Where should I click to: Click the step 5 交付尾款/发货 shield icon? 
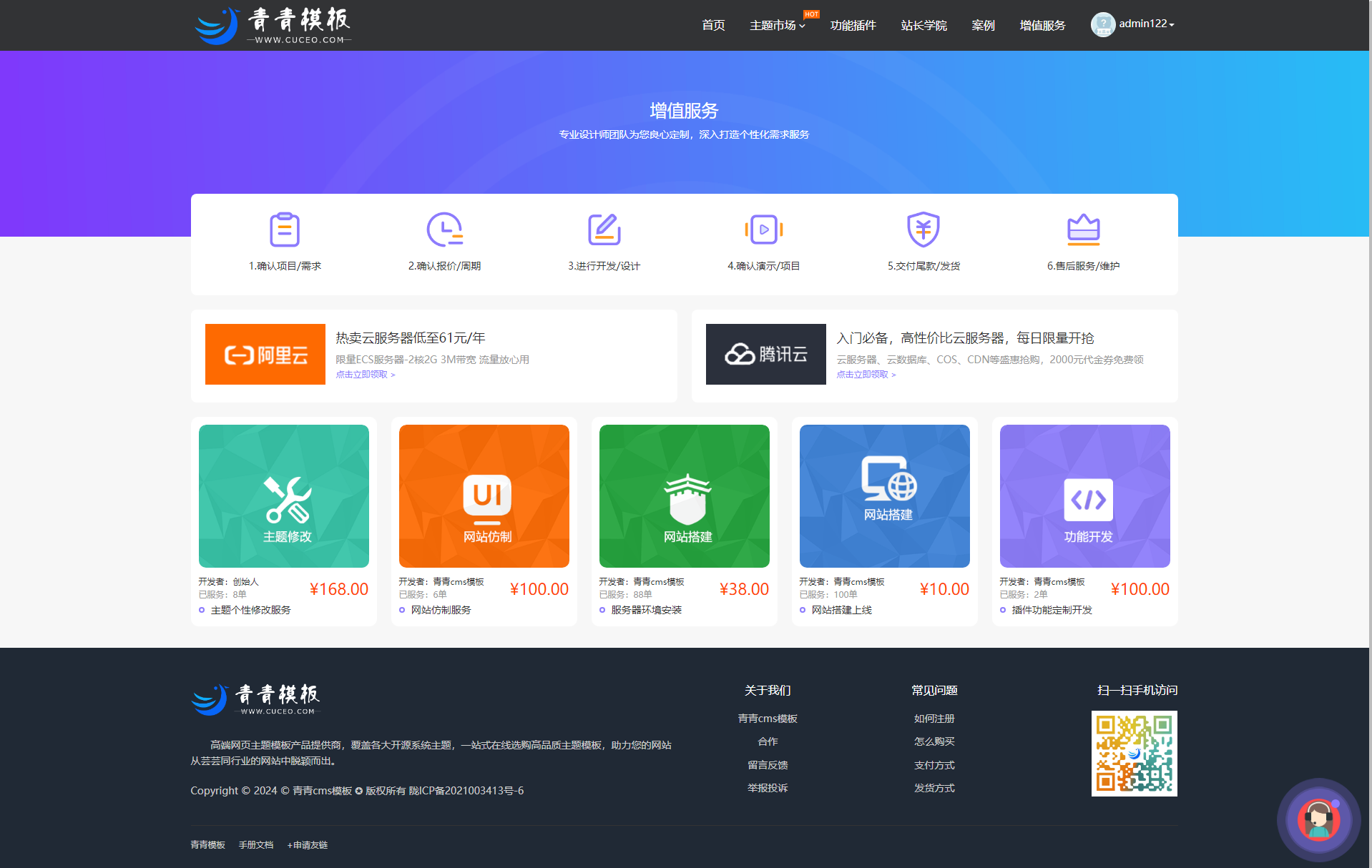pyautogui.click(x=923, y=229)
